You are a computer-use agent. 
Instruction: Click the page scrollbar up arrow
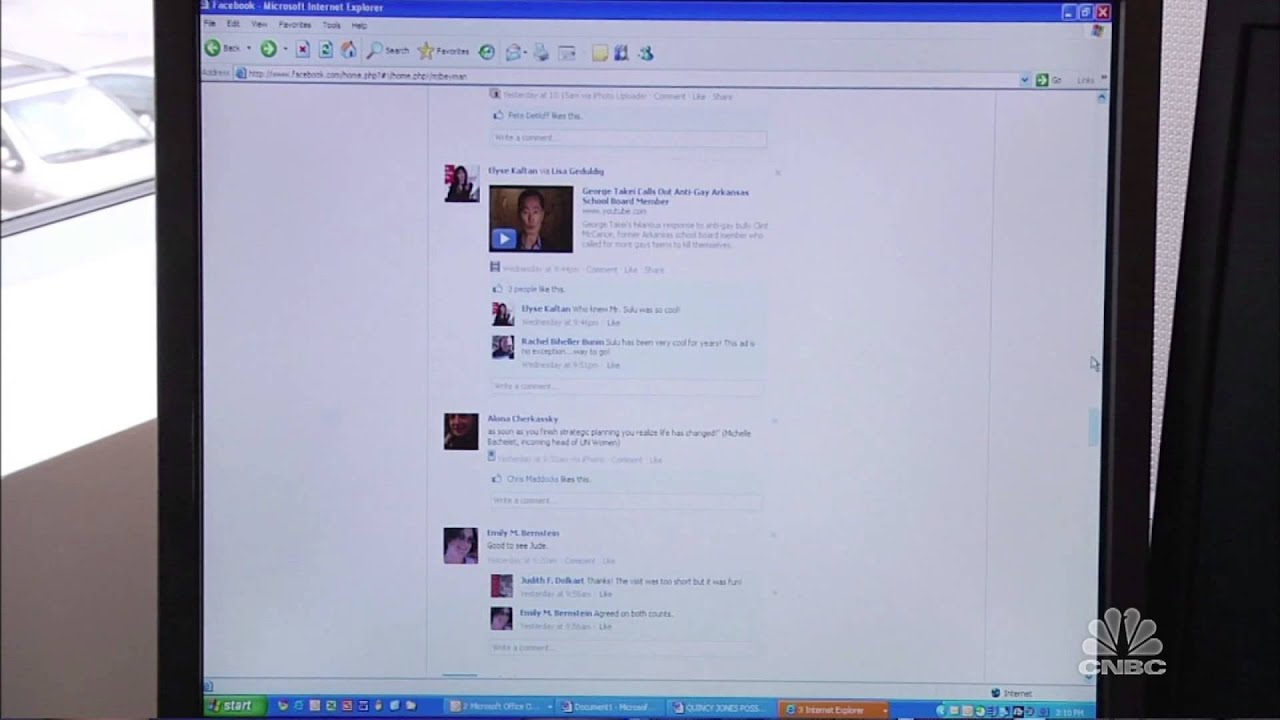(1102, 98)
